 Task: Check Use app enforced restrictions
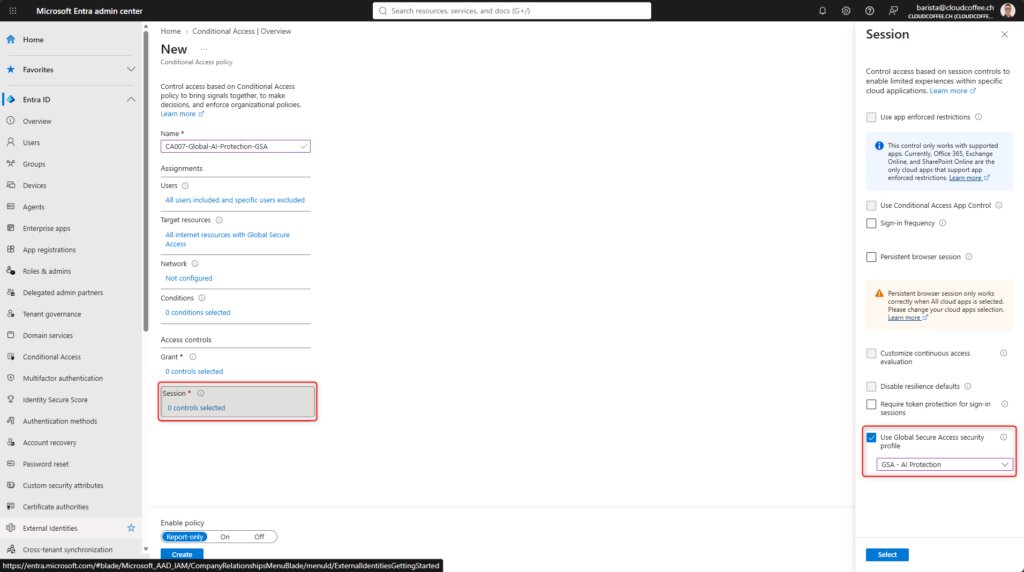pos(871,117)
